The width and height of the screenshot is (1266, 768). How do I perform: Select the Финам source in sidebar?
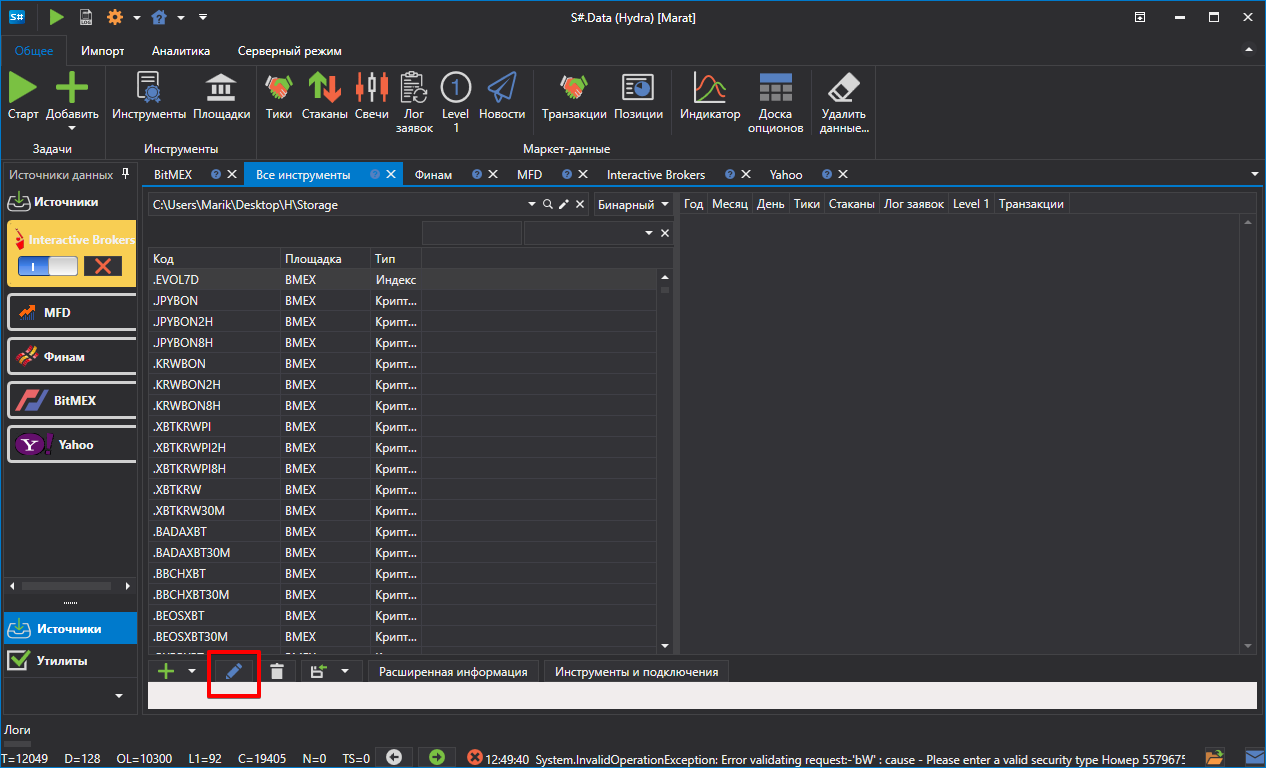(71, 356)
